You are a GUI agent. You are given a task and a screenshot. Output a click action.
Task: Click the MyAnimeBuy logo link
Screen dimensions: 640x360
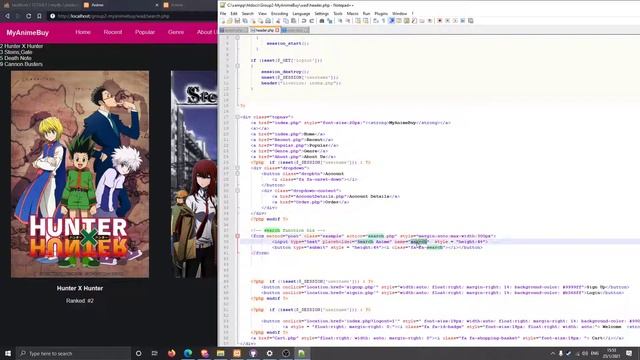coord(27,33)
